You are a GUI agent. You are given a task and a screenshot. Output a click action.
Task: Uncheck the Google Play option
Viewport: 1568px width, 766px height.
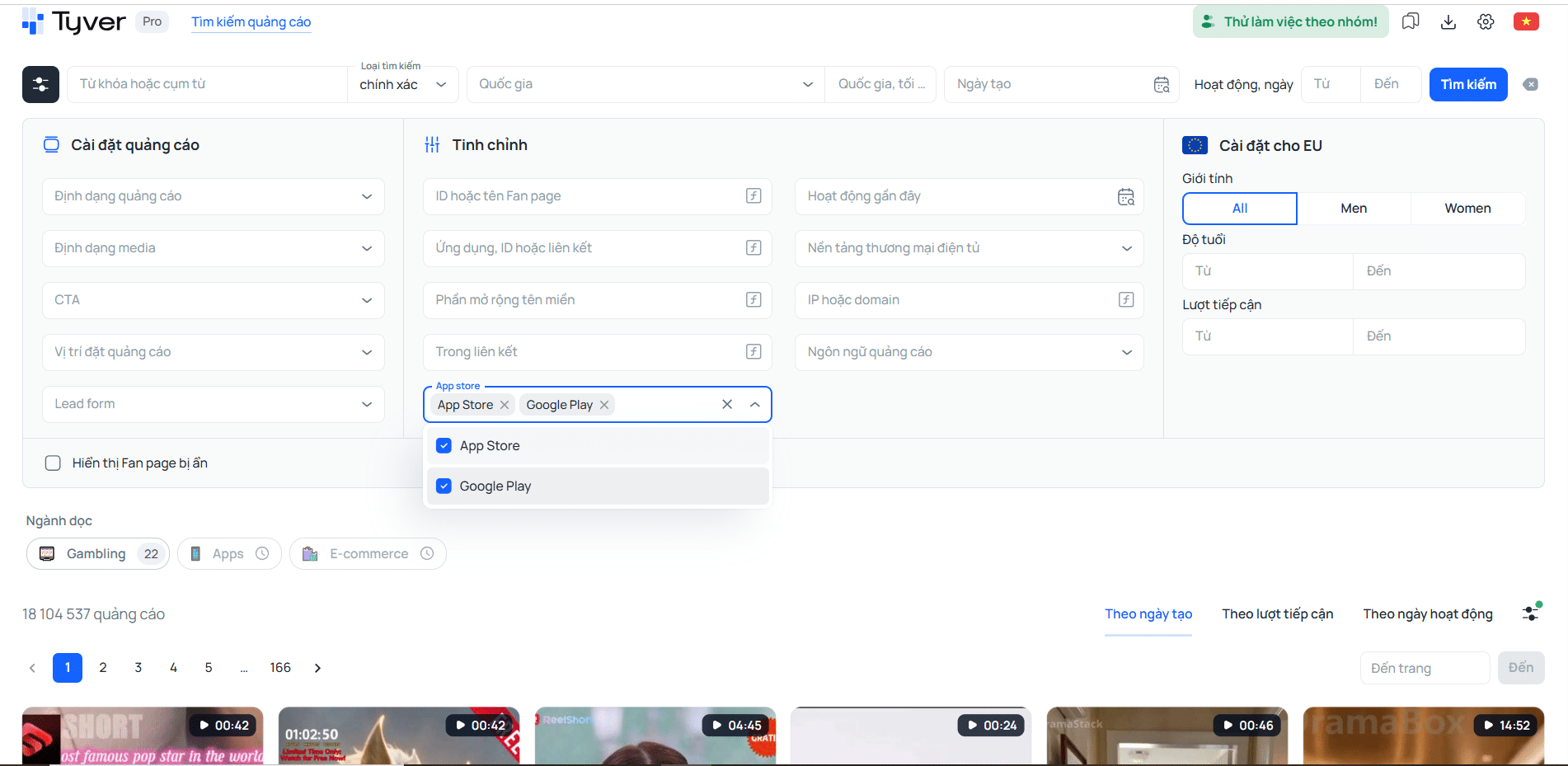pos(444,486)
